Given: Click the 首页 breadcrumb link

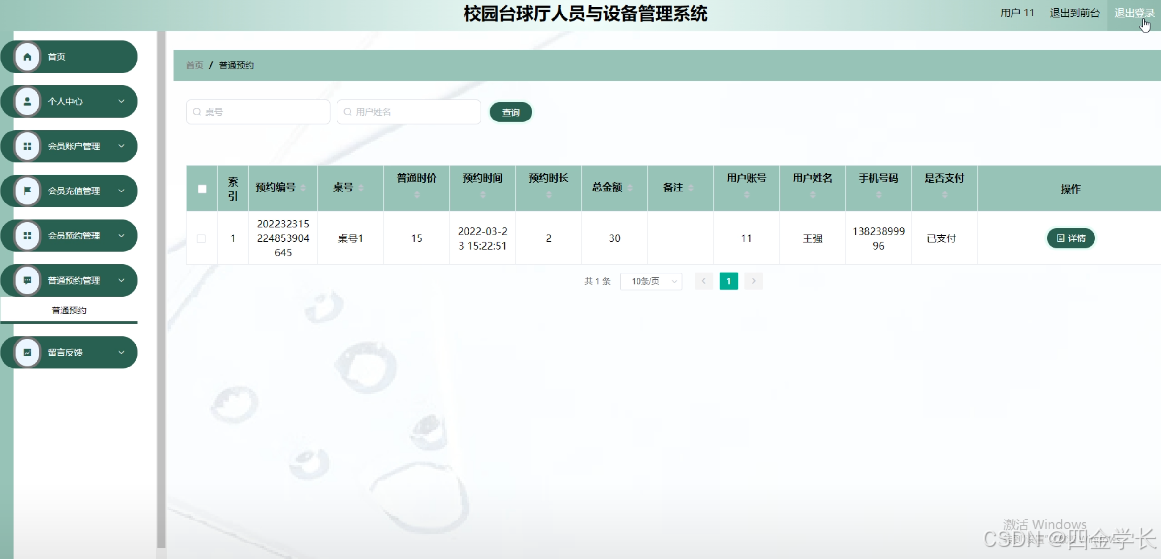Looking at the screenshot, I should 195,65.
